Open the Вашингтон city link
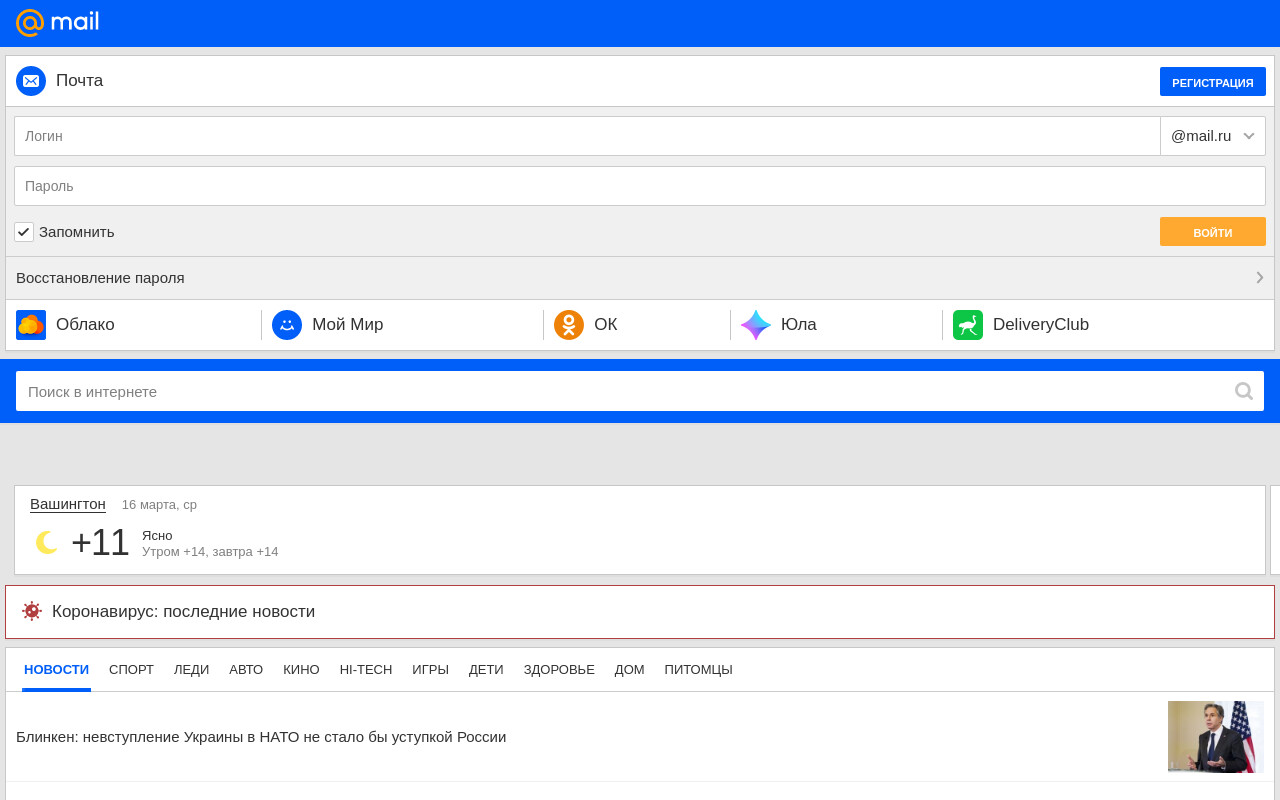The image size is (1280, 800). (68, 504)
